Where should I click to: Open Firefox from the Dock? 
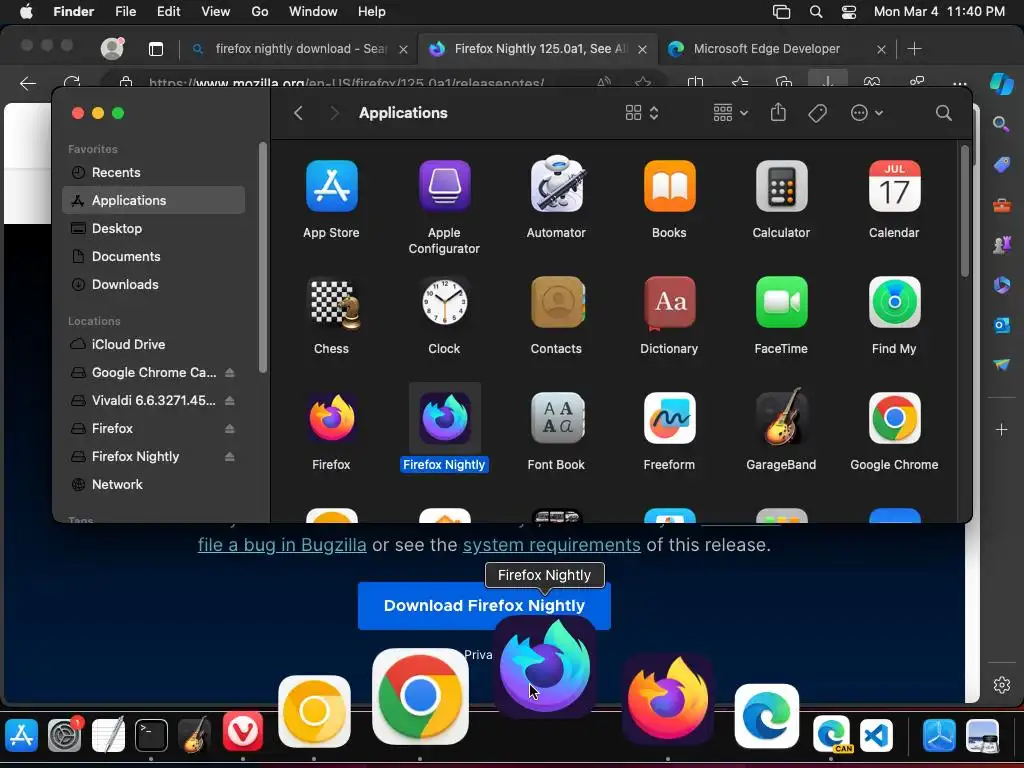click(667, 698)
